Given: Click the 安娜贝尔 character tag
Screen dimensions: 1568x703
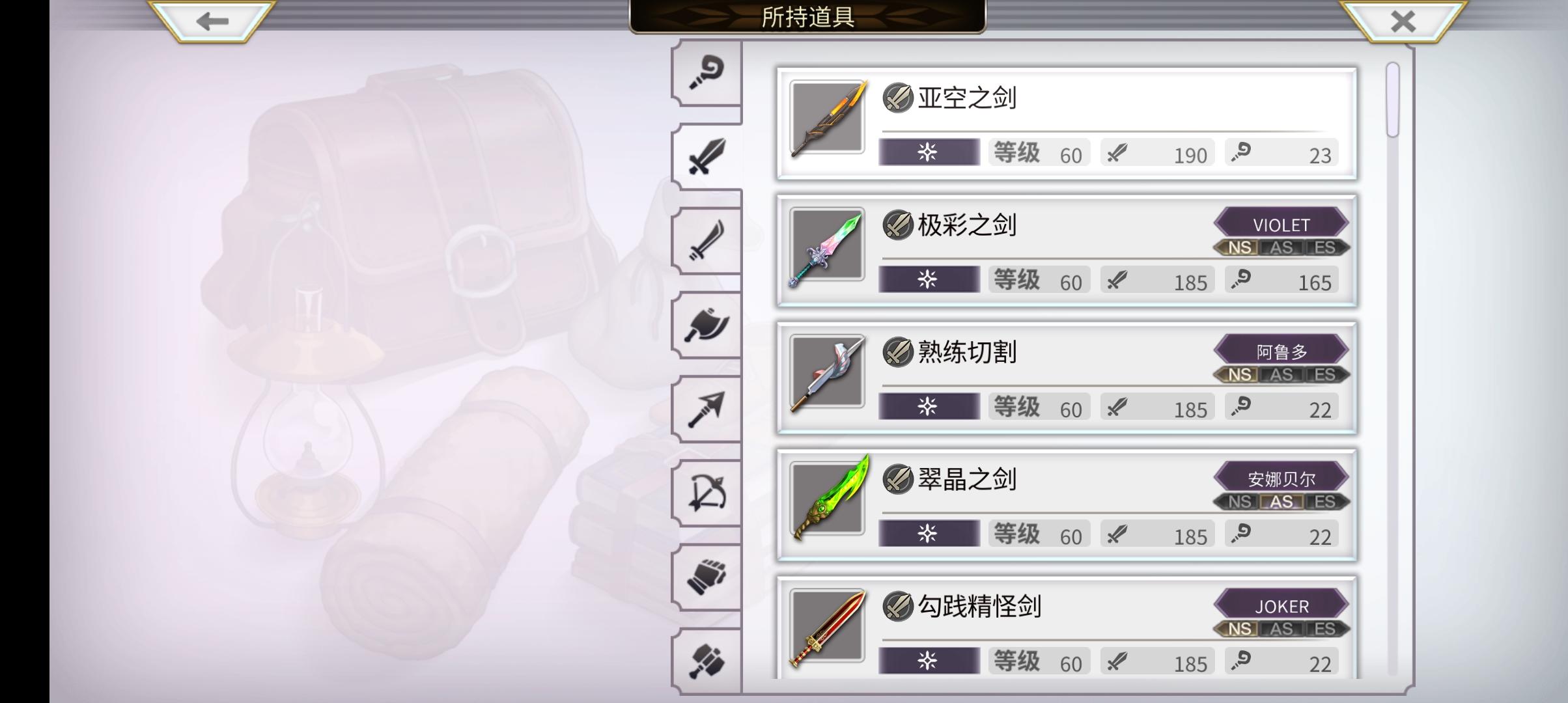Looking at the screenshot, I should [1281, 478].
